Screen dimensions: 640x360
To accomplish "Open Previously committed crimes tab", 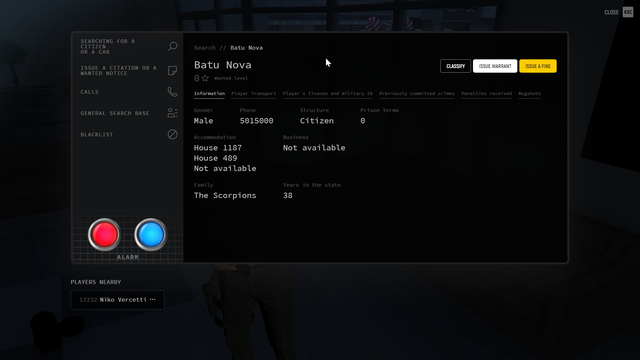I will coord(417,94).
